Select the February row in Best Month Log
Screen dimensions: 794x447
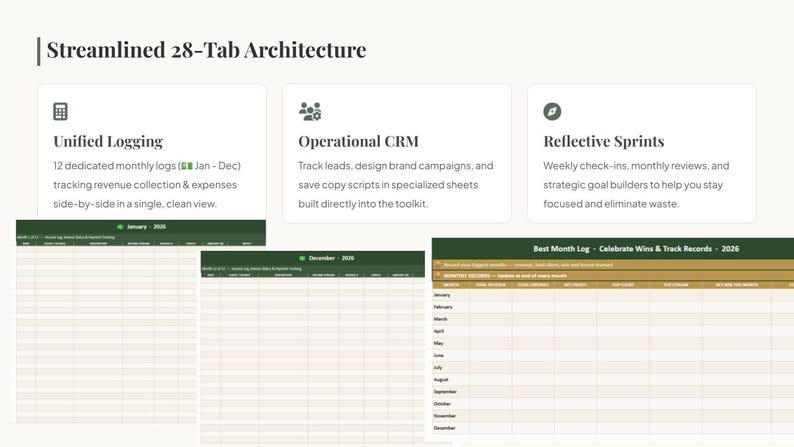click(x=613, y=307)
